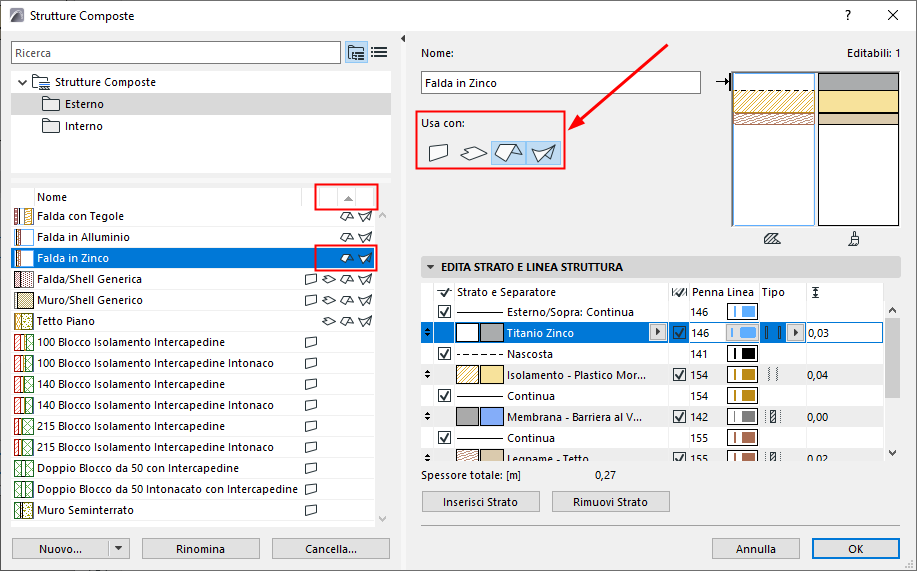Open Nuovo button dropdown arrow
The image size is (917, 571).
coord(119,549)
